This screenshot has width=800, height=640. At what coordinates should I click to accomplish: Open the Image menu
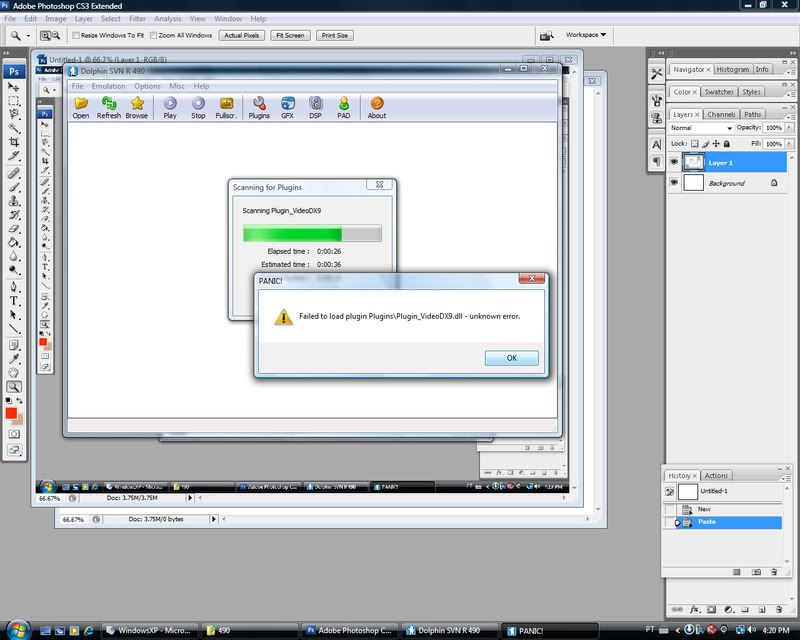click(56, 19)
